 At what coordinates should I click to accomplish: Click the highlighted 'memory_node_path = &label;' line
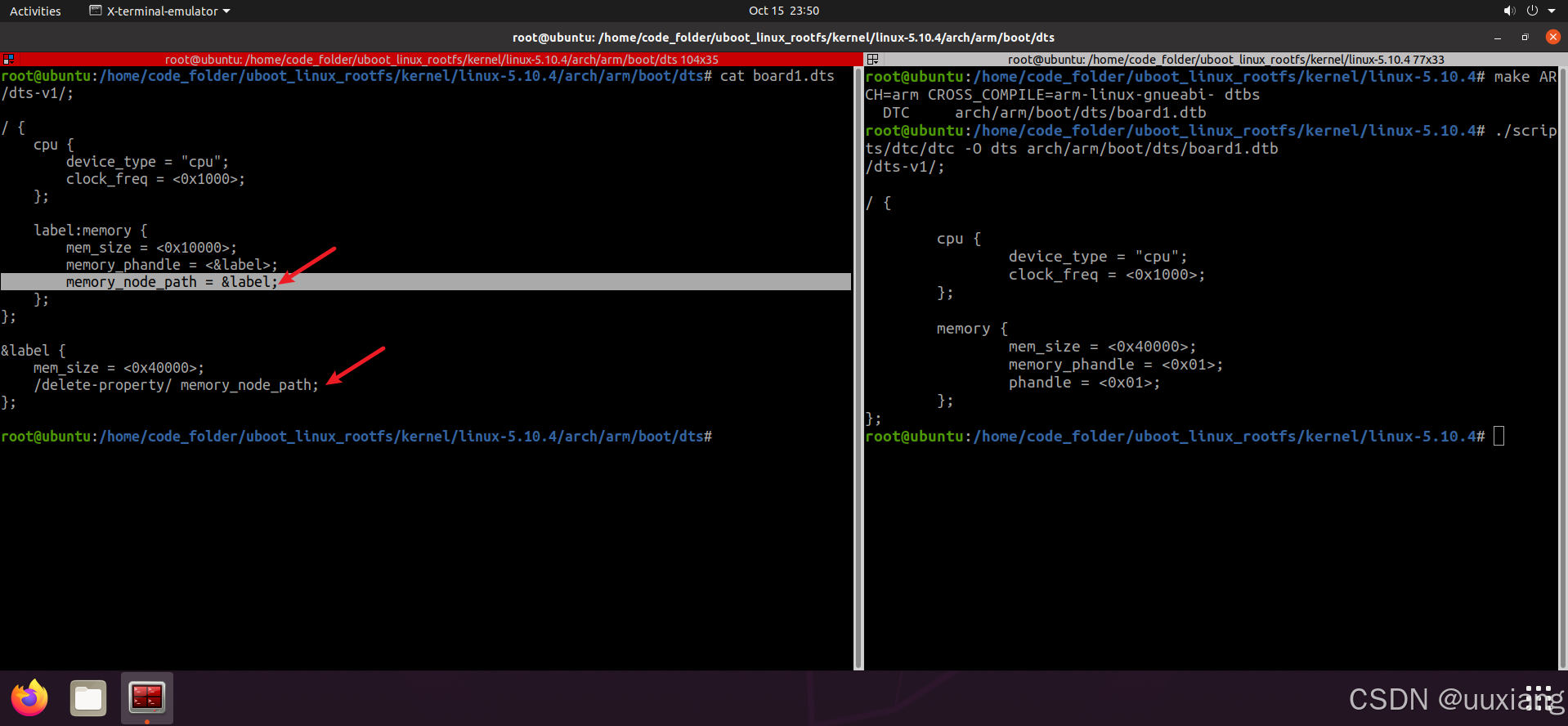pos(426,282)
